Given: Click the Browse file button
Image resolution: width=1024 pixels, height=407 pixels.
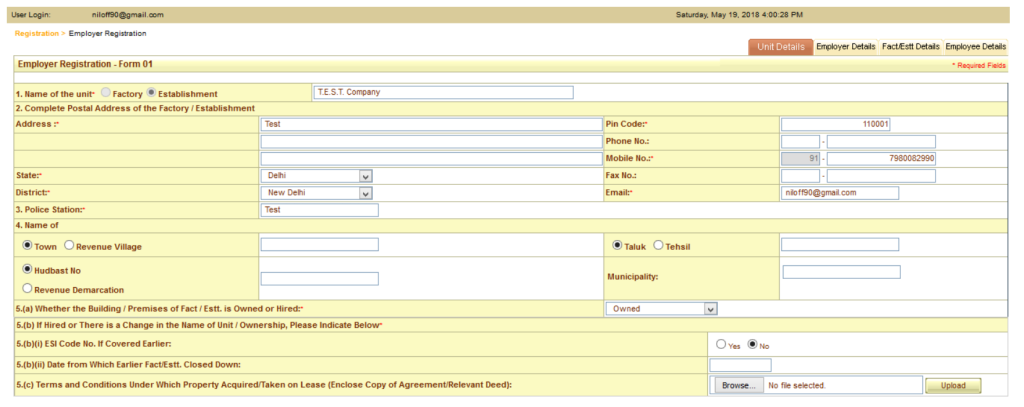Looking at the screenshot, I should pos(737,385).
